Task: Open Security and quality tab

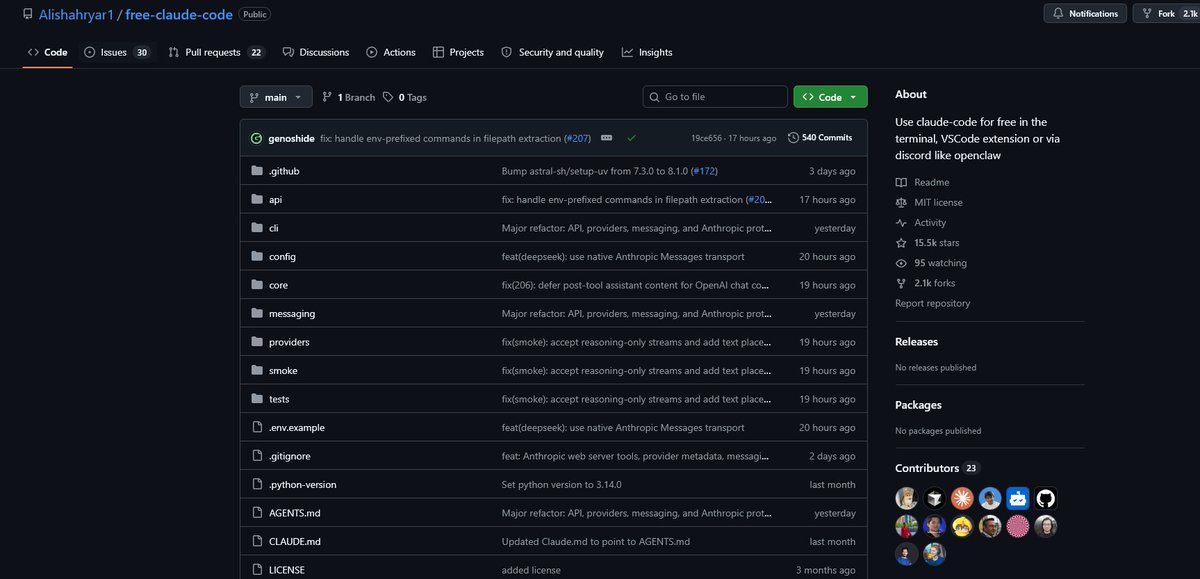Action: click(552, 52)
